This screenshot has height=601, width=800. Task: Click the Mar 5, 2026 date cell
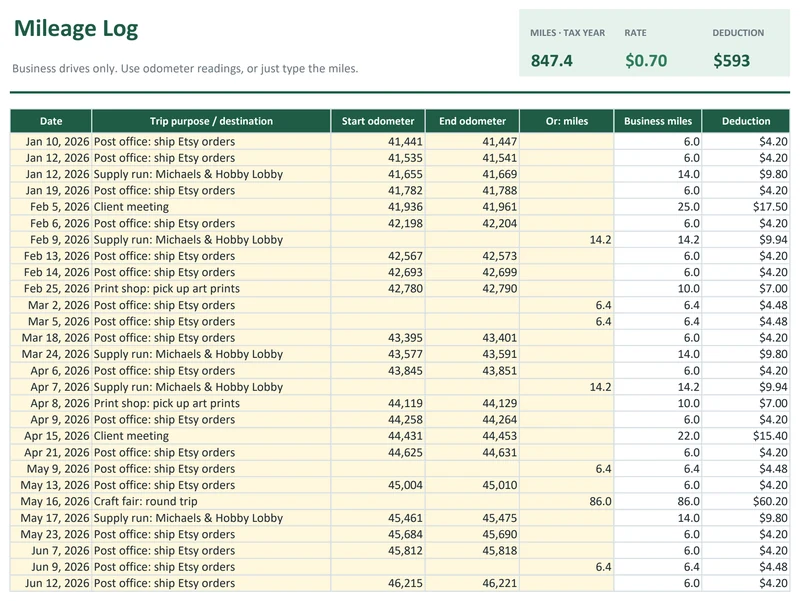[x=51, y=321]
